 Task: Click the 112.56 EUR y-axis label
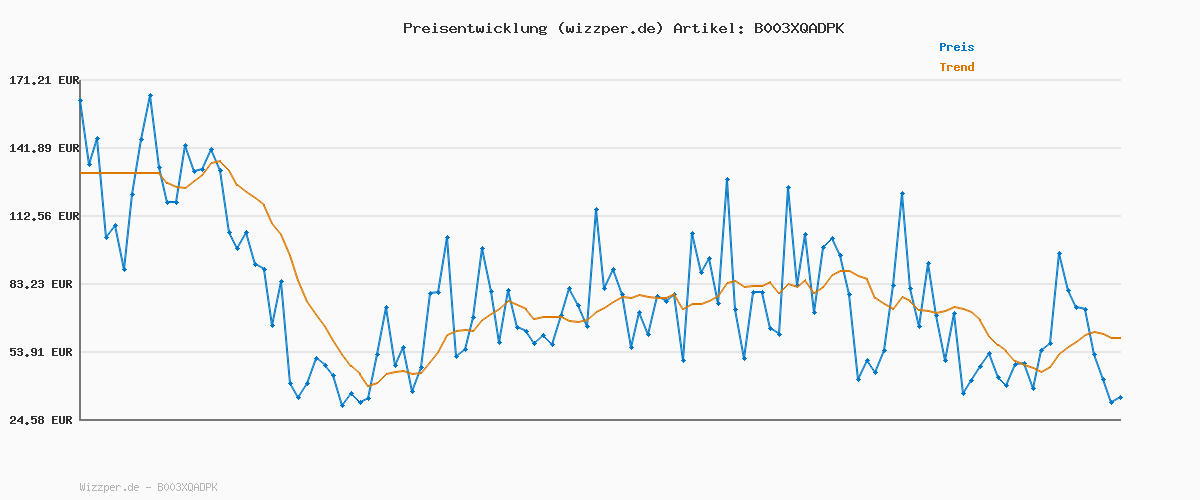tap(41, 216)
